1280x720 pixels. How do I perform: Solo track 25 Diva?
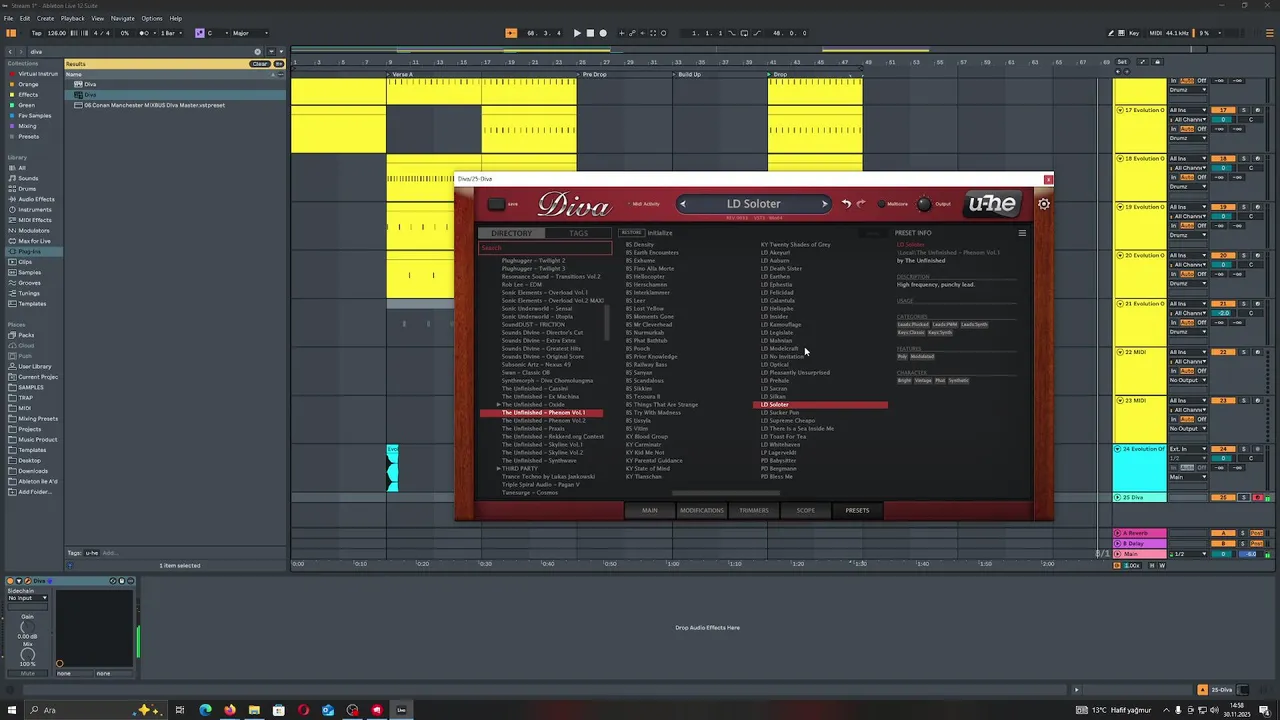point(1245,497)
